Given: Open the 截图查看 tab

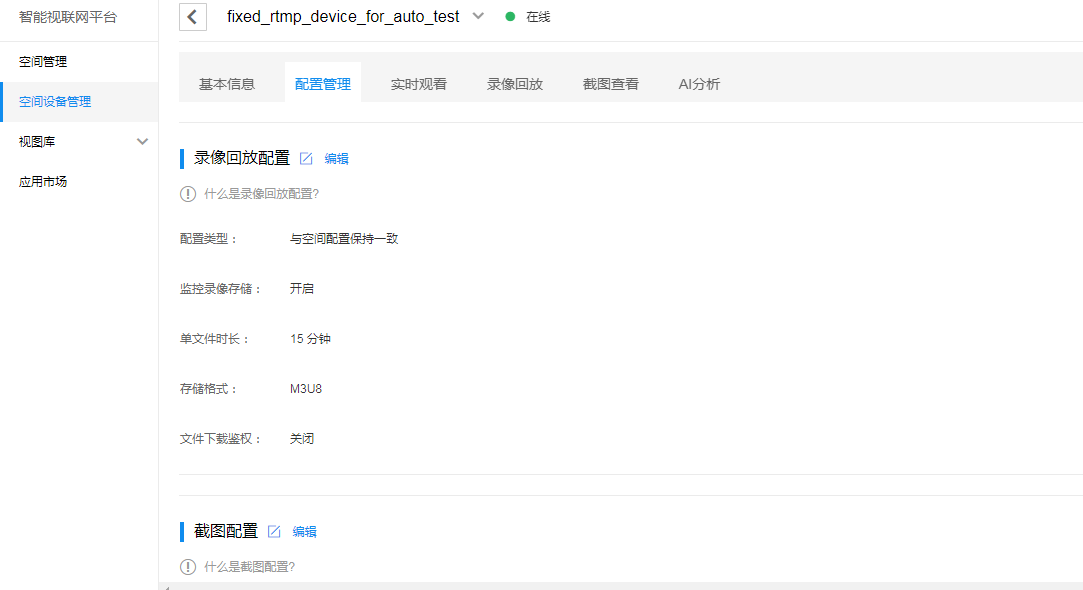Looking at the screenshot, I should pyautogui.click(x=611, y=84).
